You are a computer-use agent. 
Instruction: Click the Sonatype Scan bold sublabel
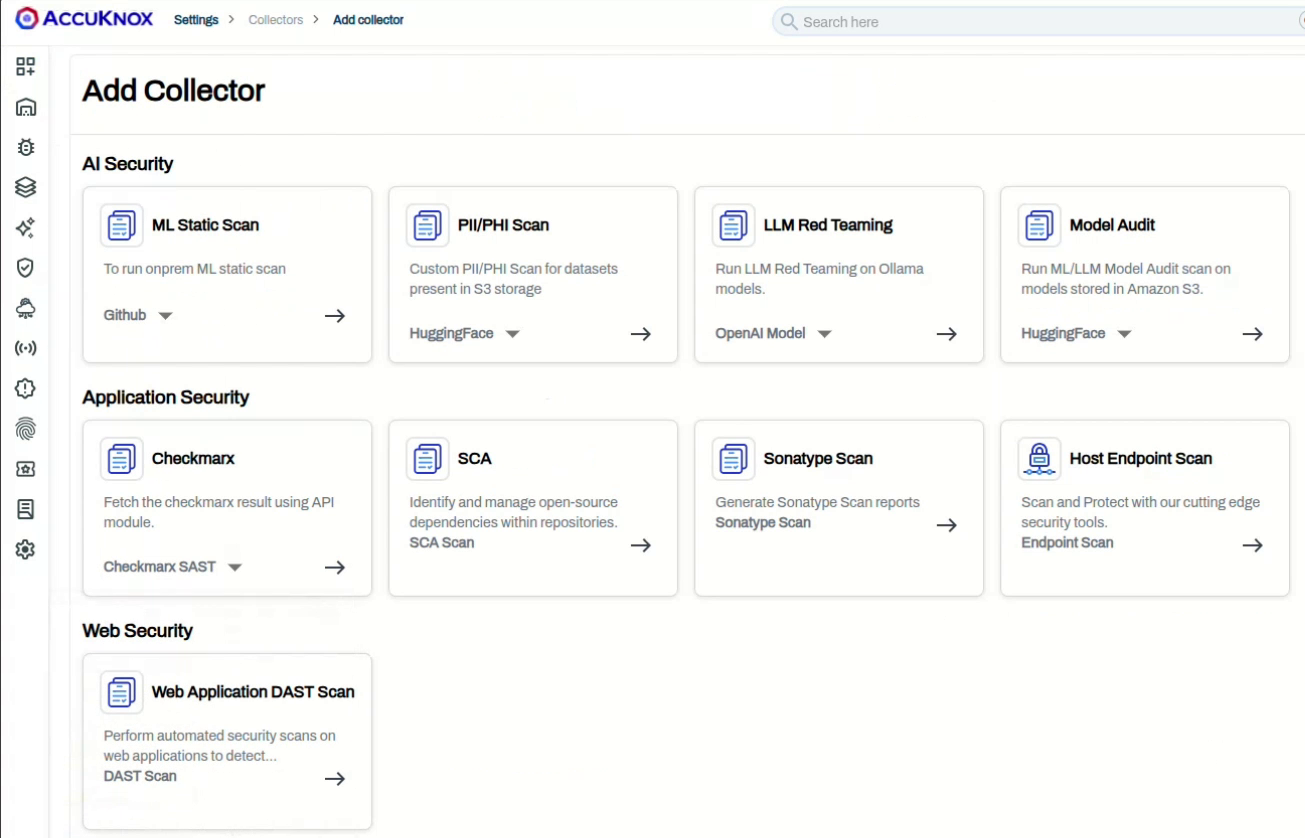click(x=763, y=523)
